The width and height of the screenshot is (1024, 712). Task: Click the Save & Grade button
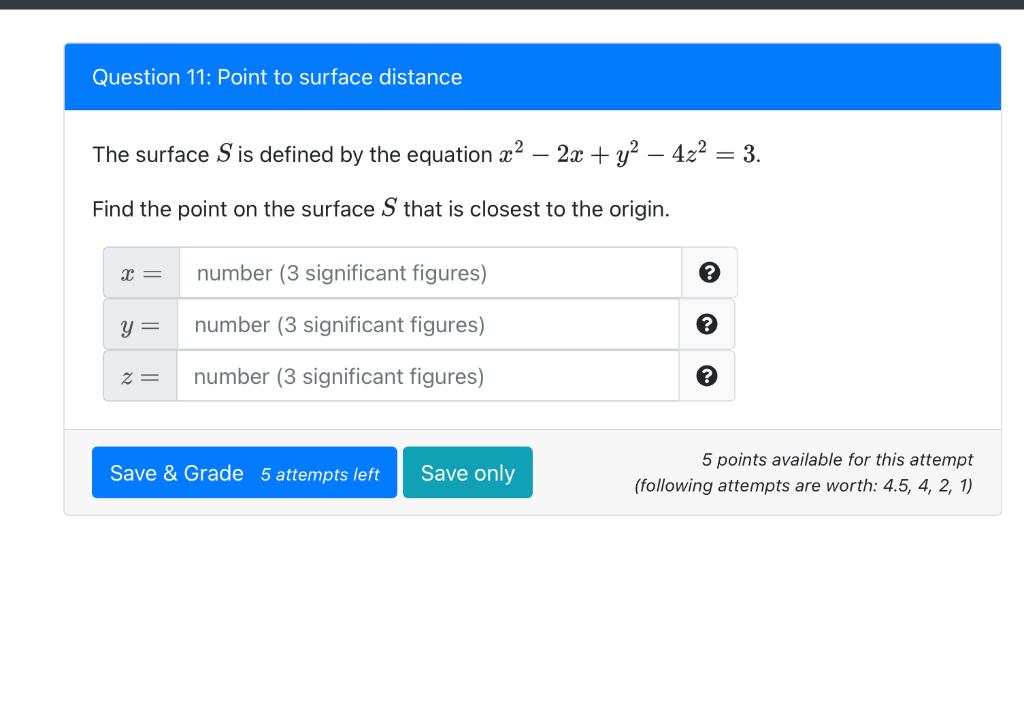pyautogui.click(x=244, y=472)
